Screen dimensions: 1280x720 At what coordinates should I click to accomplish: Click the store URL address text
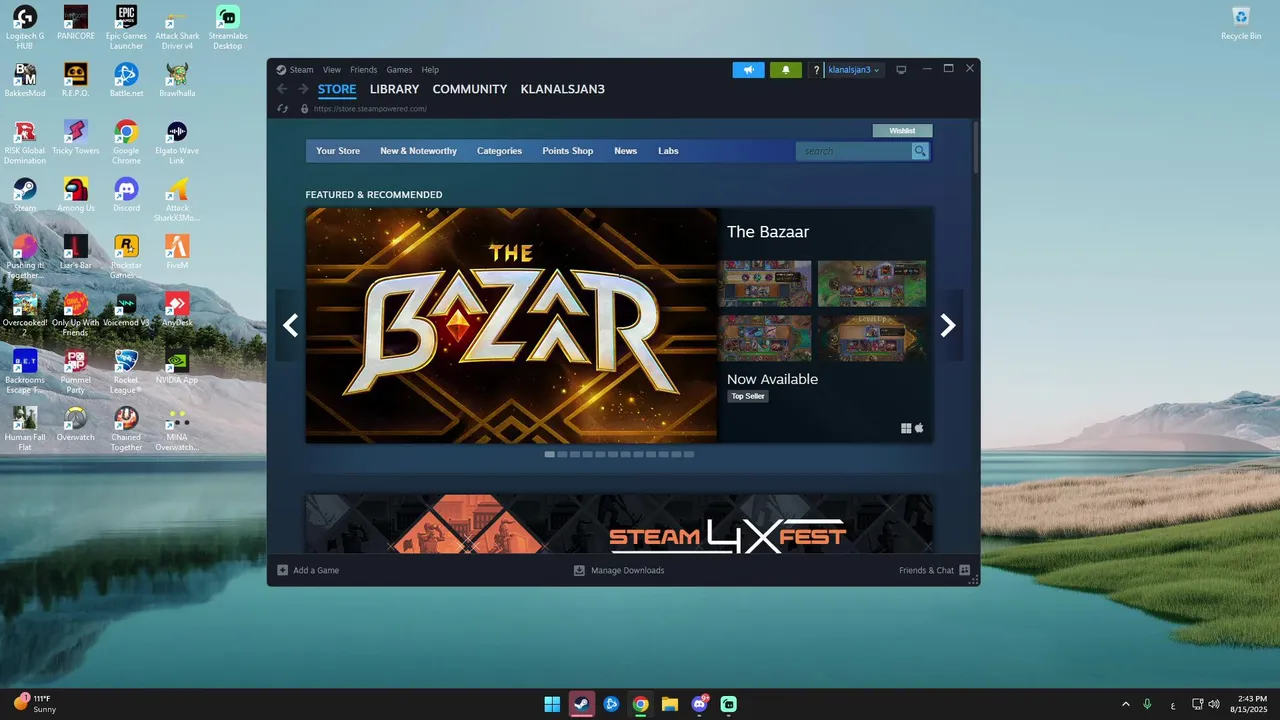coord(370,108)
